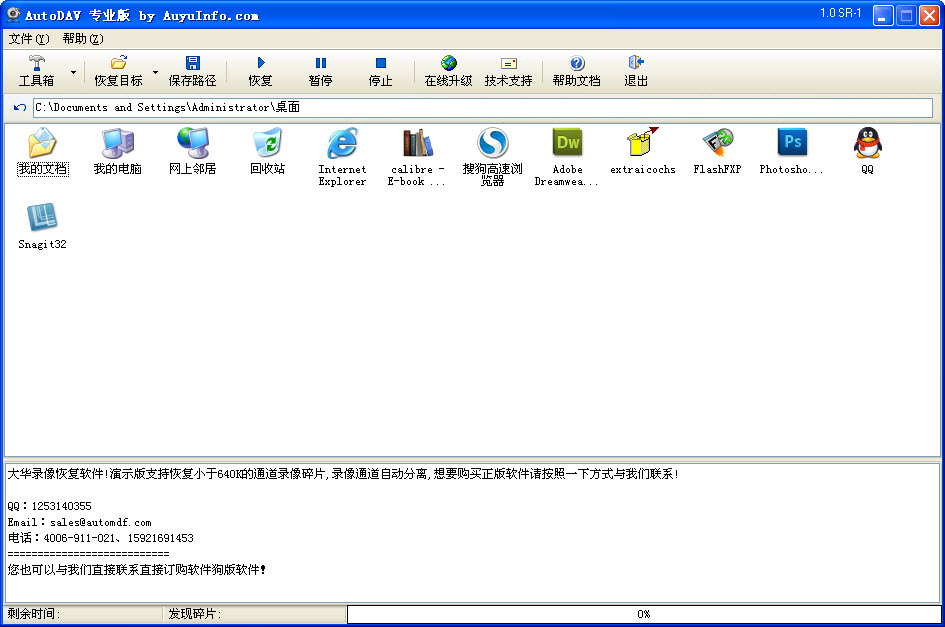Select the 我的电脑 icon
Viewport: 945px width, 627px height.
(117, 145)
